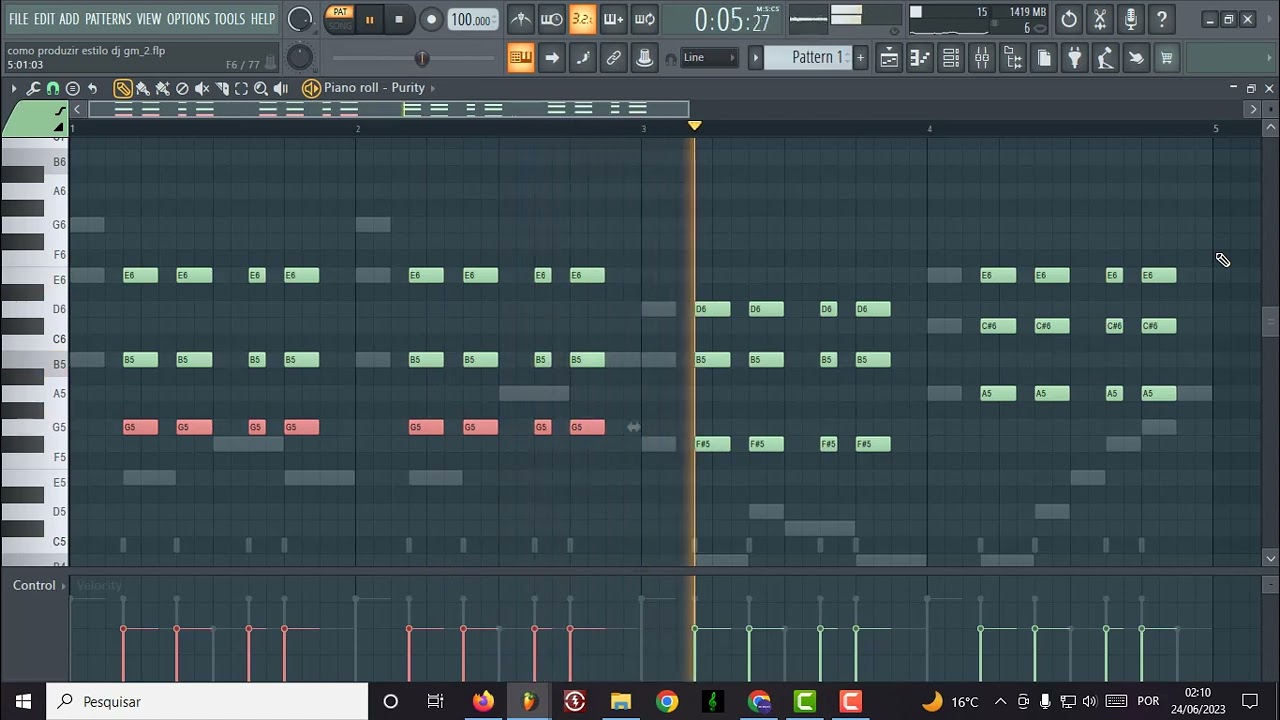This screenshot has height=720, width=1280.
Task: Open the Control lane selector
Action: pyautogui.click(x=37, y=586)
